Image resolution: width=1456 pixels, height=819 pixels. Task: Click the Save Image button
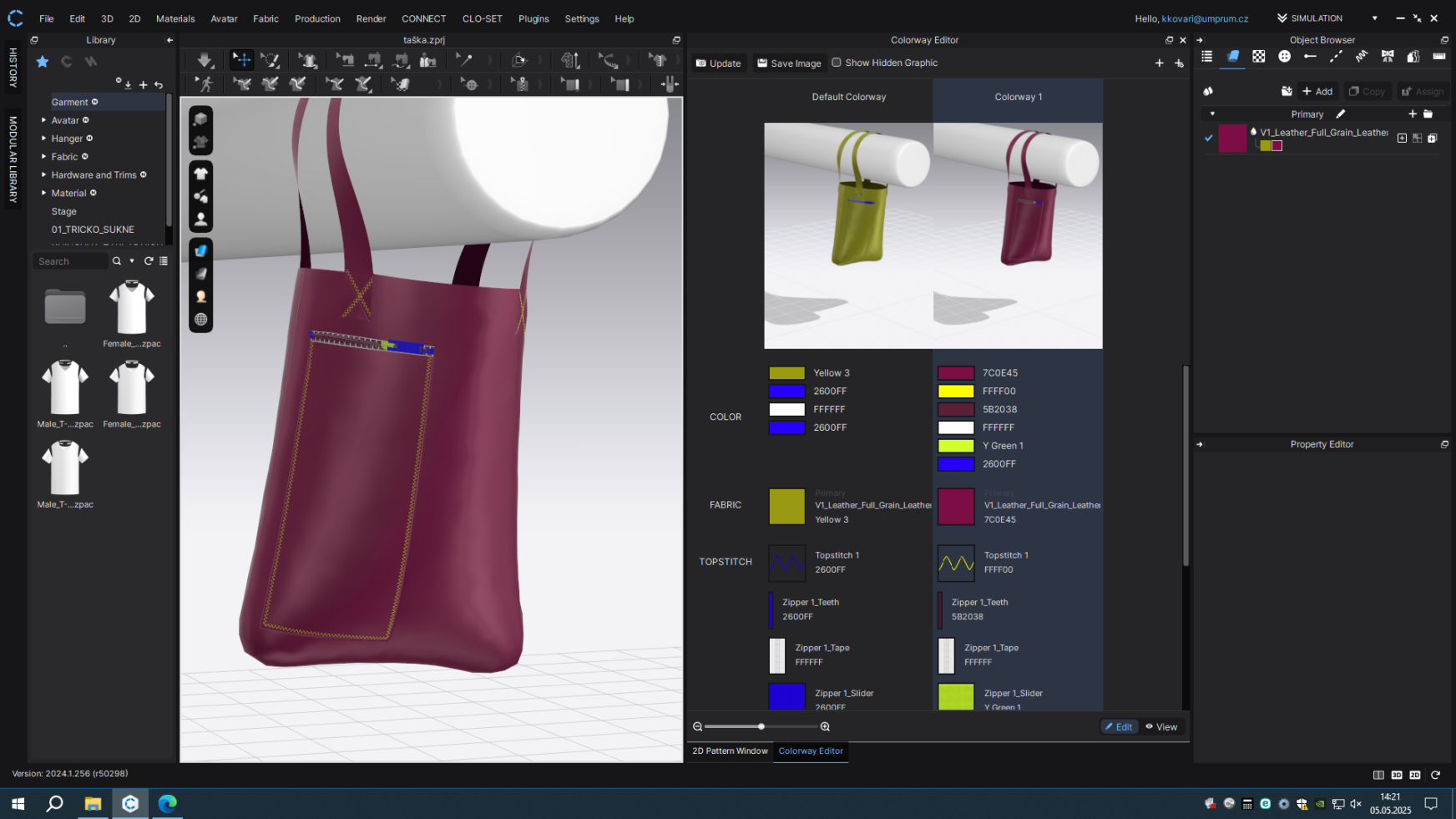click(789, 63)
